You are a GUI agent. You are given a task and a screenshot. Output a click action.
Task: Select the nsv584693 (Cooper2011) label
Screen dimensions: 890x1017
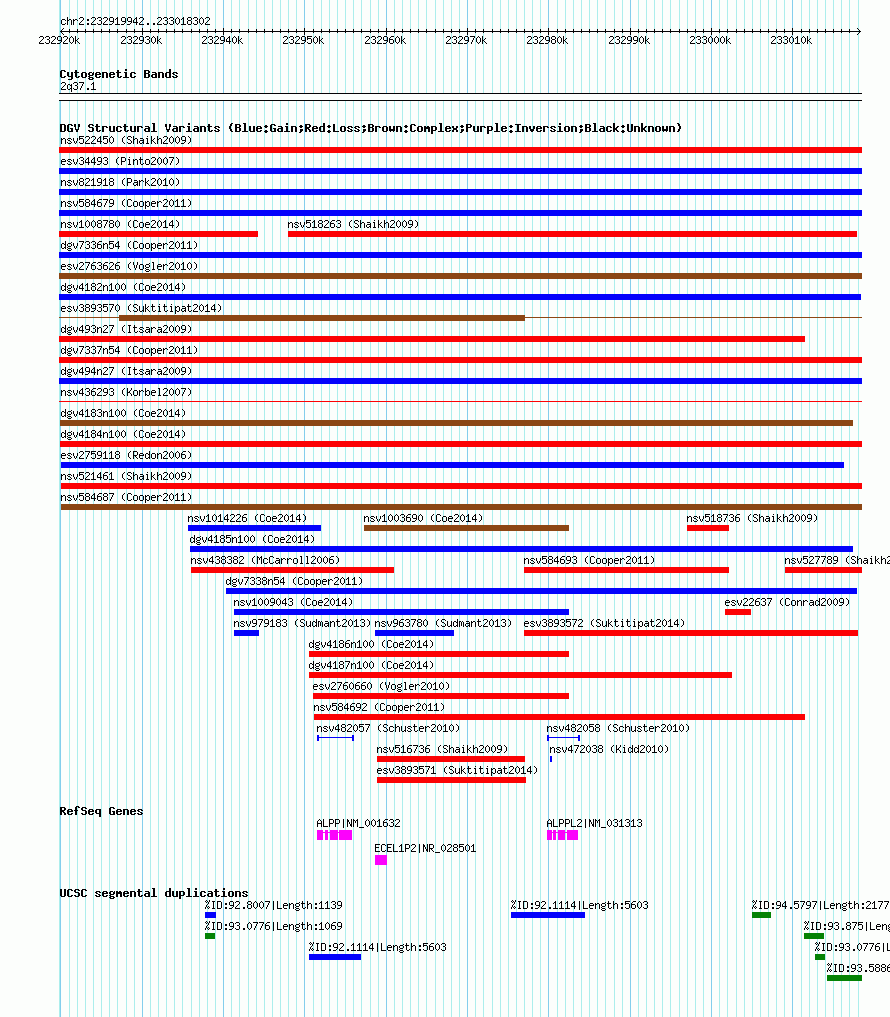pos(589,560)
